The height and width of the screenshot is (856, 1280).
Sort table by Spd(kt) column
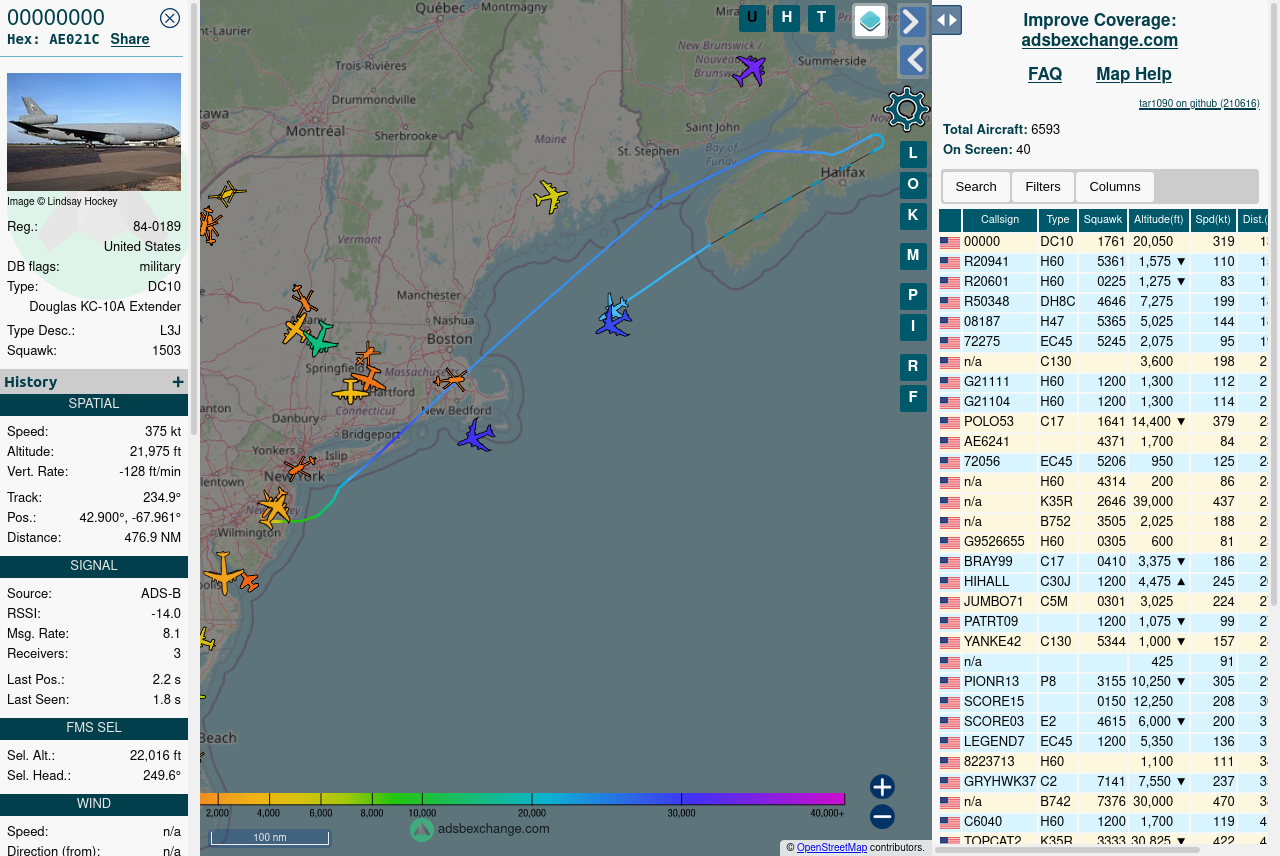pos(1214,220)
